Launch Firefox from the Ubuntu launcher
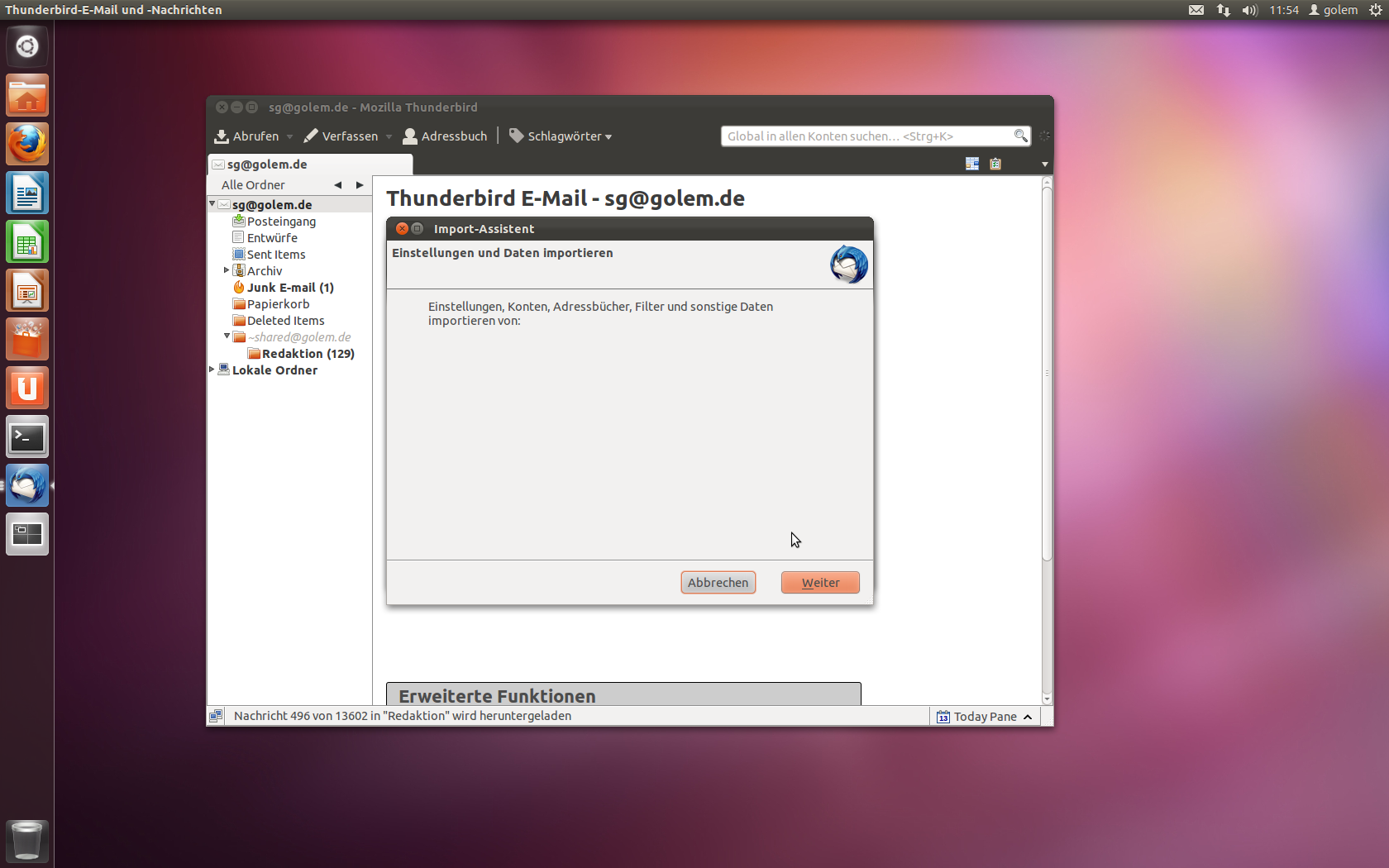1389x868 pixels. point(27,143)
